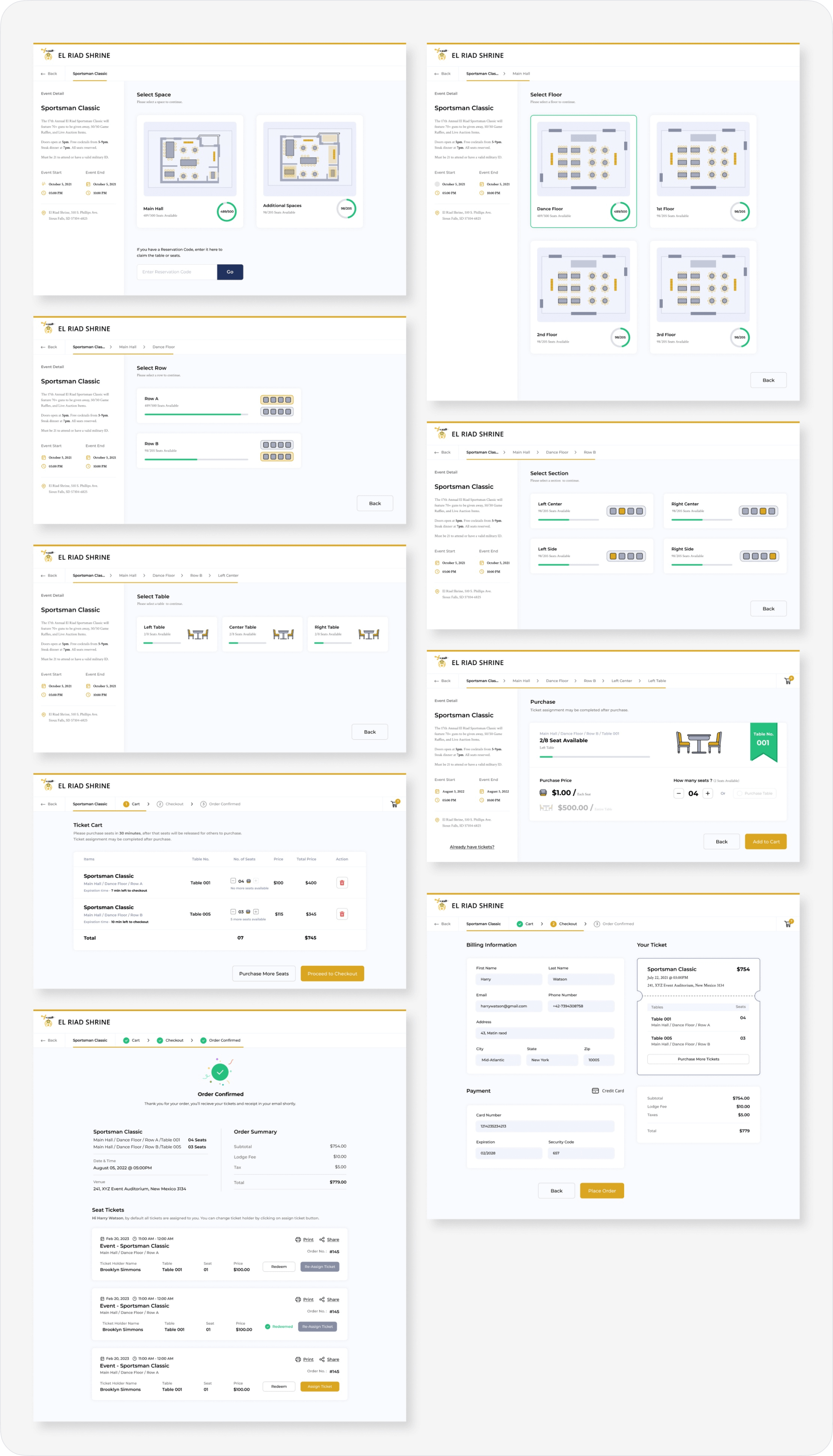Viewport: 833px width, 1456px height.
Task: Choose the Left Side section card
Action: click(x=592, y=556)
